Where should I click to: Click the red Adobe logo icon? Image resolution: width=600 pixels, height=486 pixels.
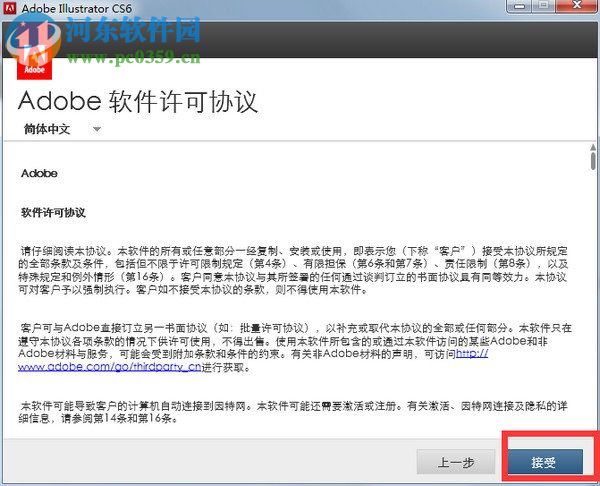tap(34, 63)
